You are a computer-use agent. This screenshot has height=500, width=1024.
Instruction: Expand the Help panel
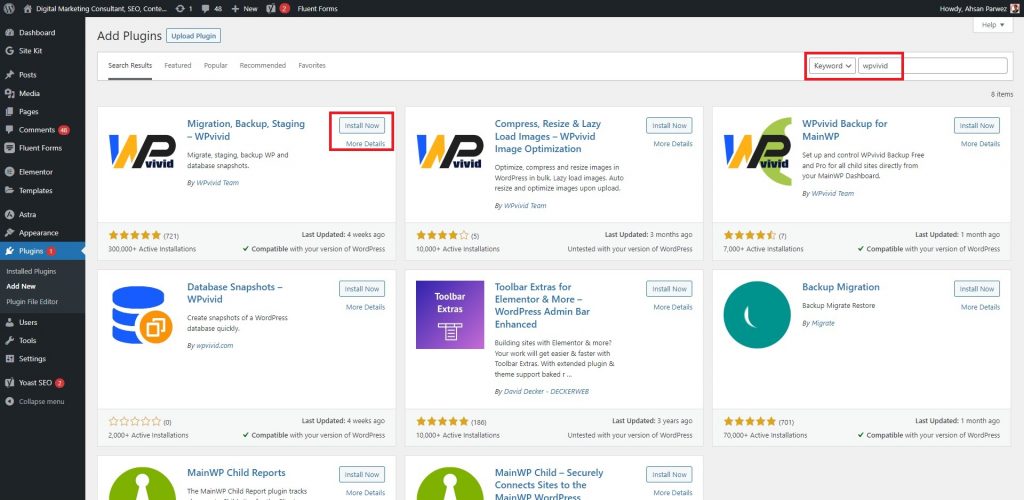pyautogui.click(x=993, y=25)
